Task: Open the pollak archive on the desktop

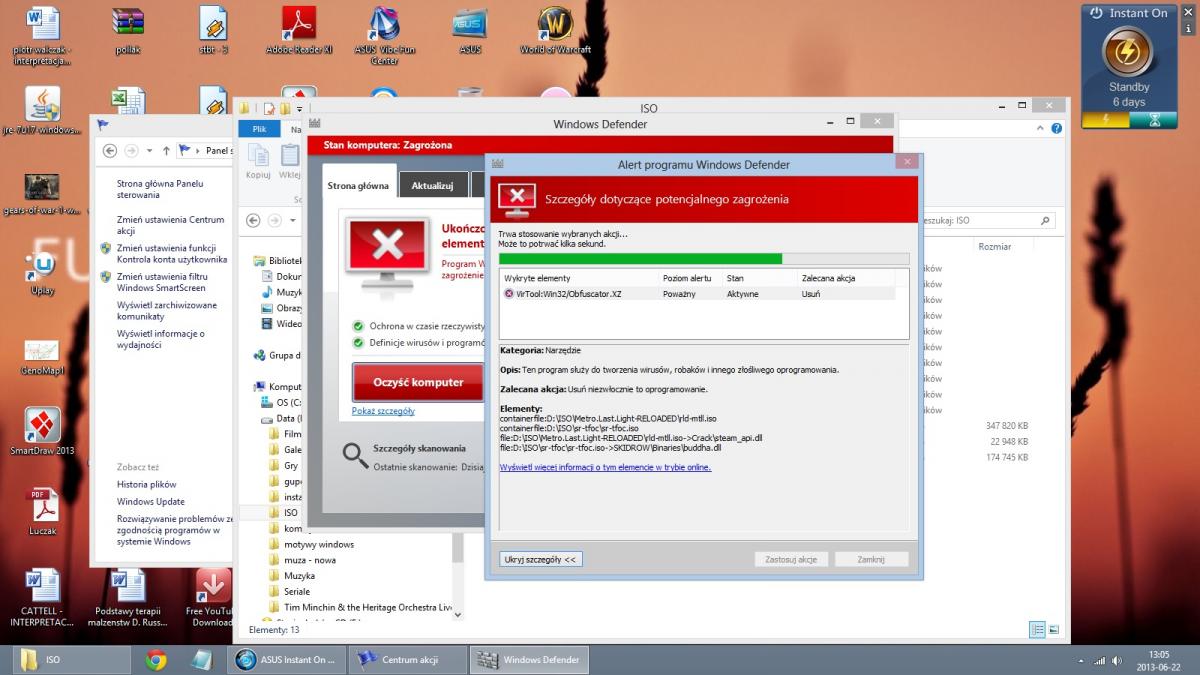Action: click(x=128, y=30)
